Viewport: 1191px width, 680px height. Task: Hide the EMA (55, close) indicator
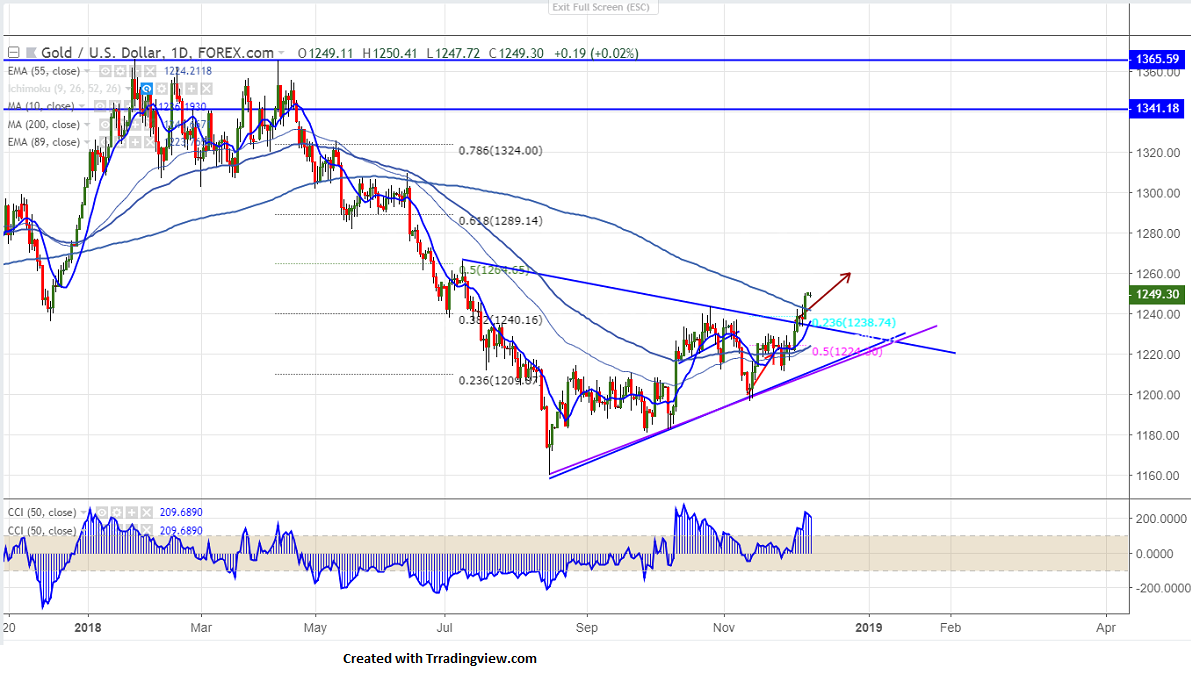coord(106,71)
